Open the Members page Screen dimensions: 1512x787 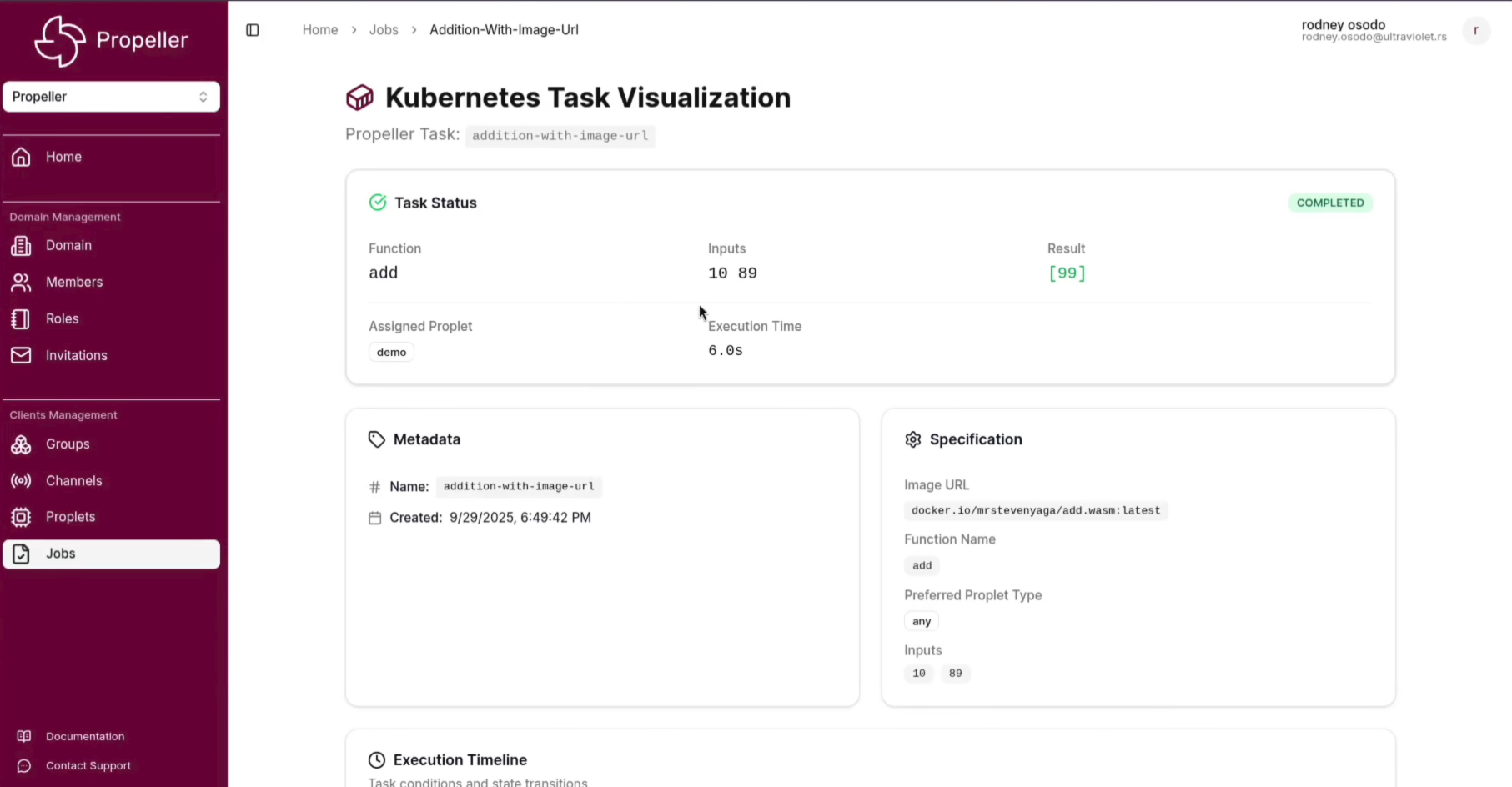pyautogui.click(x=74, y=283)
